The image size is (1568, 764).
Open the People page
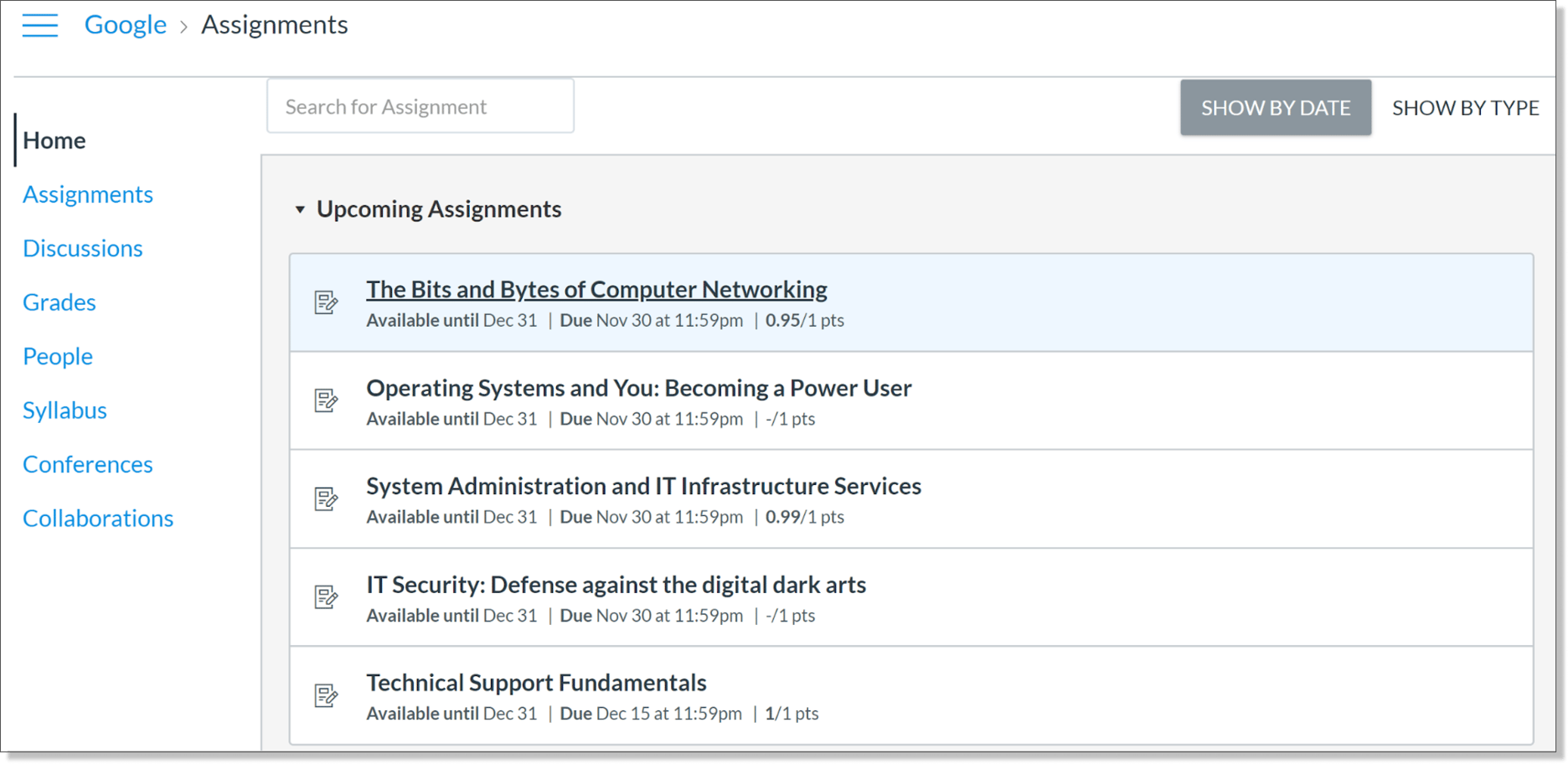coord(58,355)
